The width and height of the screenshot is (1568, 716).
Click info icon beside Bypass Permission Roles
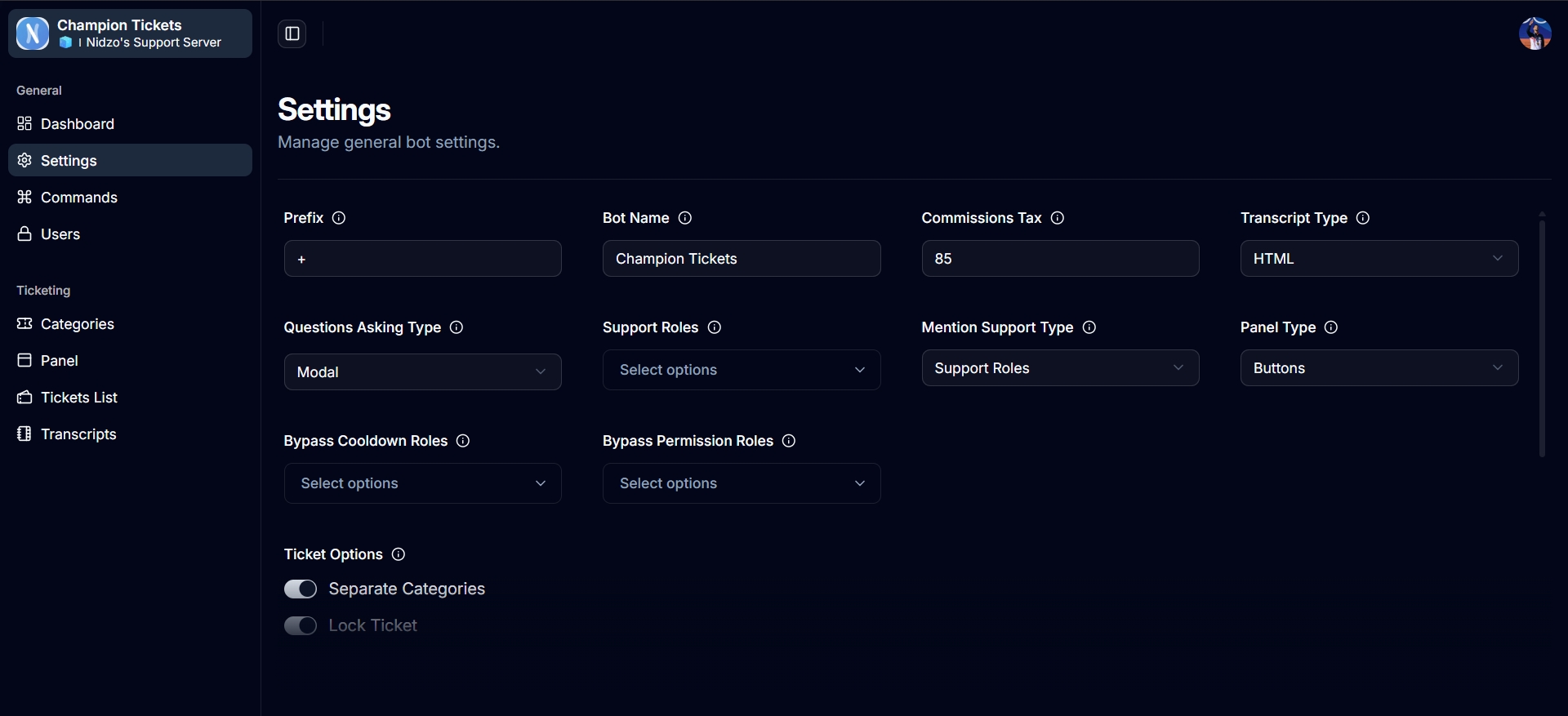pos(789,441)
